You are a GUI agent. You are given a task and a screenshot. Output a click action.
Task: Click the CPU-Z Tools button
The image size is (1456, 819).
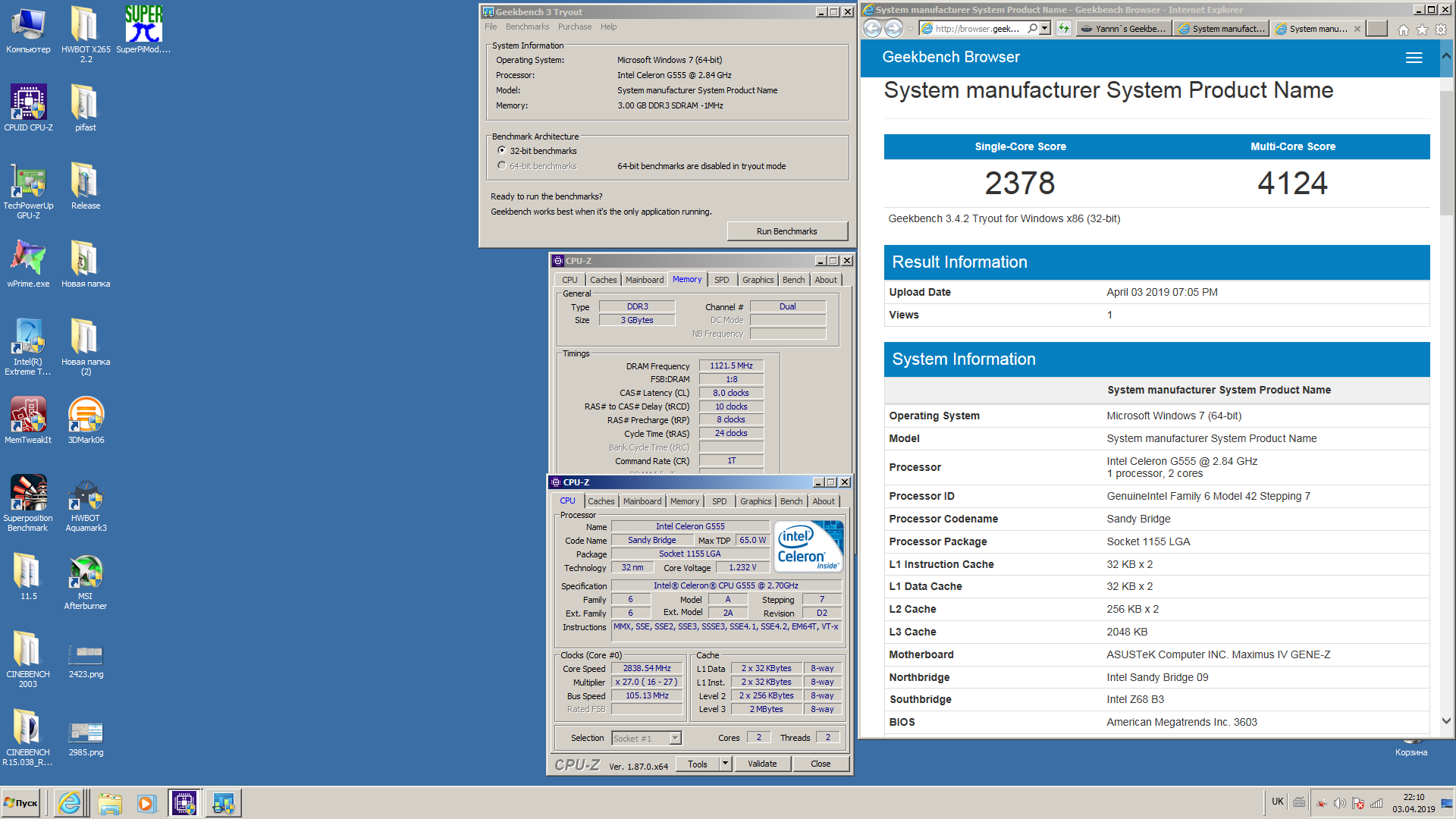(697, 764)
